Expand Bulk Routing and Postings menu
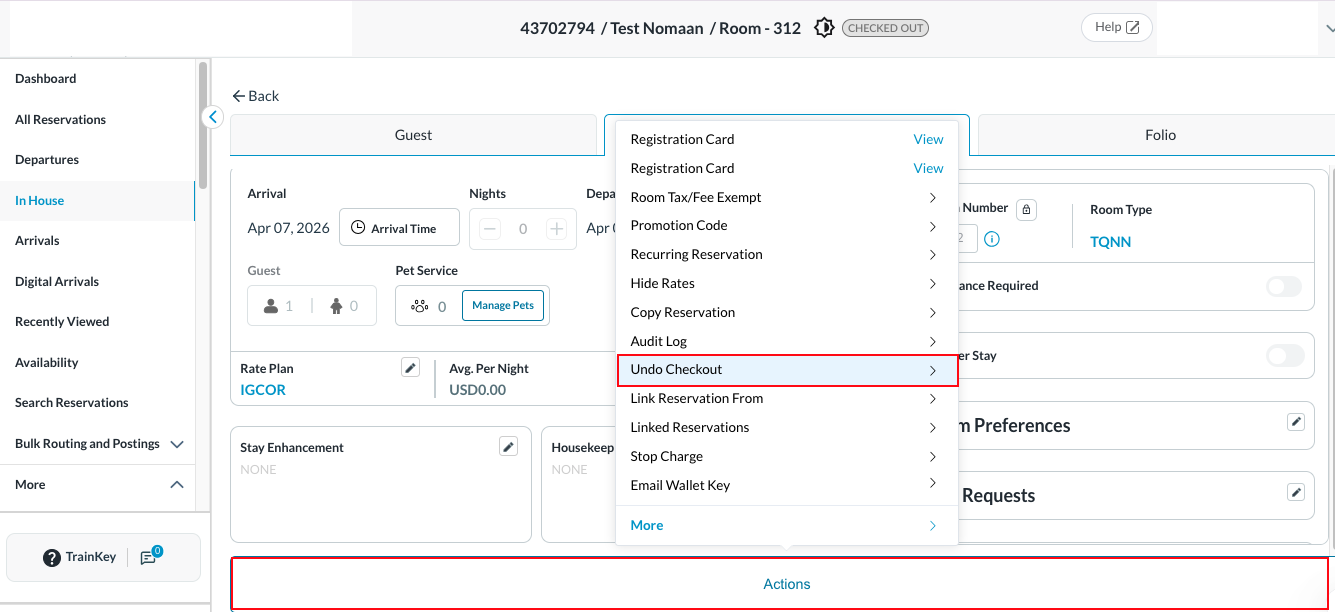Image resolution: width=1335 pixels, height=612 pixels. click(177, 444)
